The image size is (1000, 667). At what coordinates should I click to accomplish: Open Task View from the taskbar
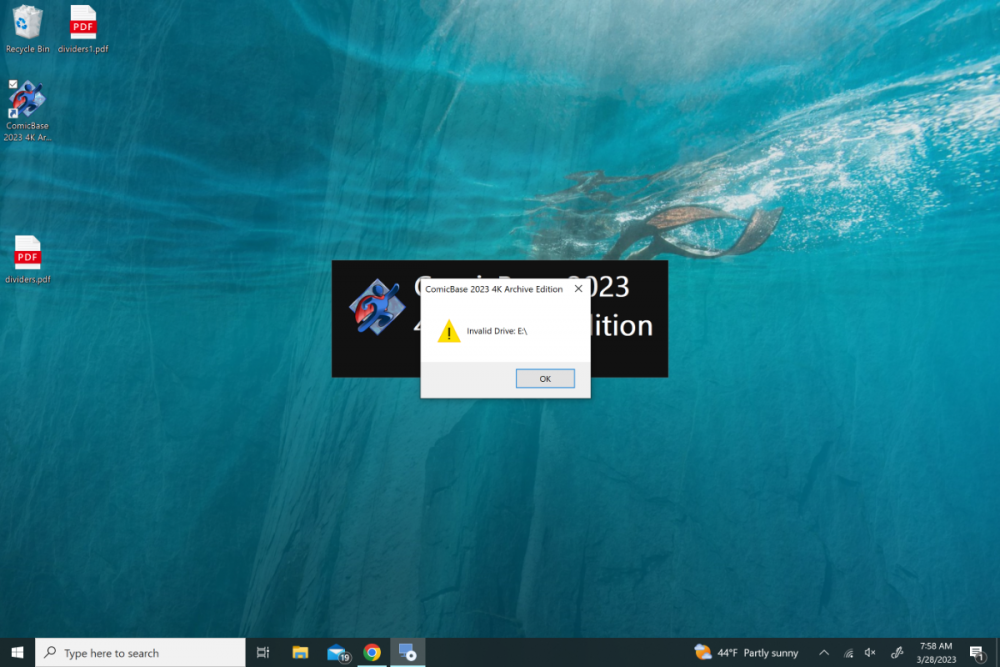263,653
